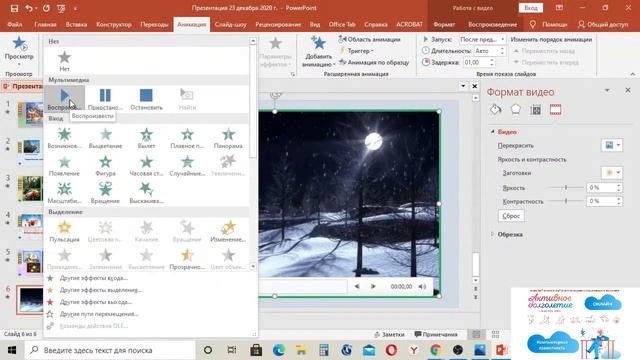The width and height of the screenshot is (640, 360).
Task: Open Opera from the taskbar
Action: tap(391, 350)
